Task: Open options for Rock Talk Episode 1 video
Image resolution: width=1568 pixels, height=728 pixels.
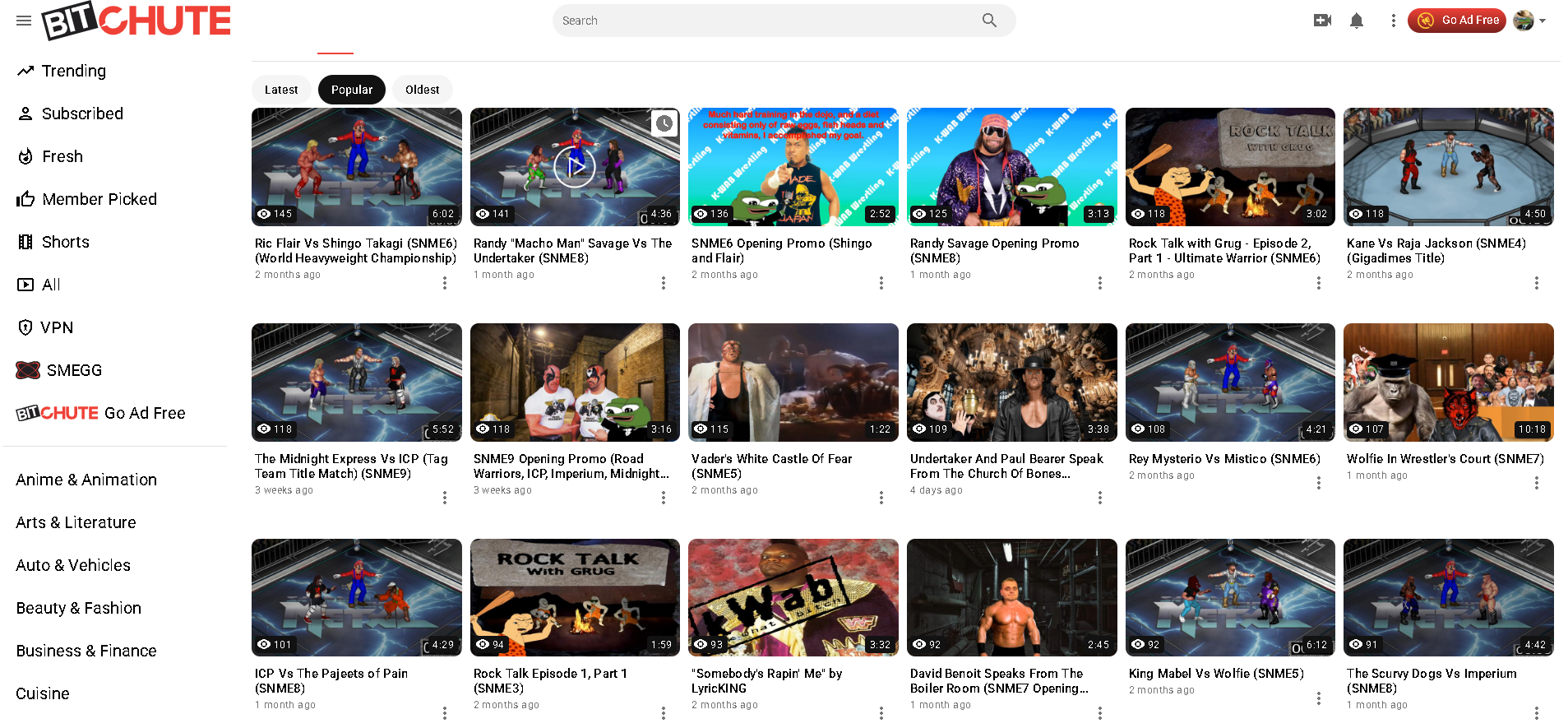Action: pyautogui.click(x=664, y=713)
